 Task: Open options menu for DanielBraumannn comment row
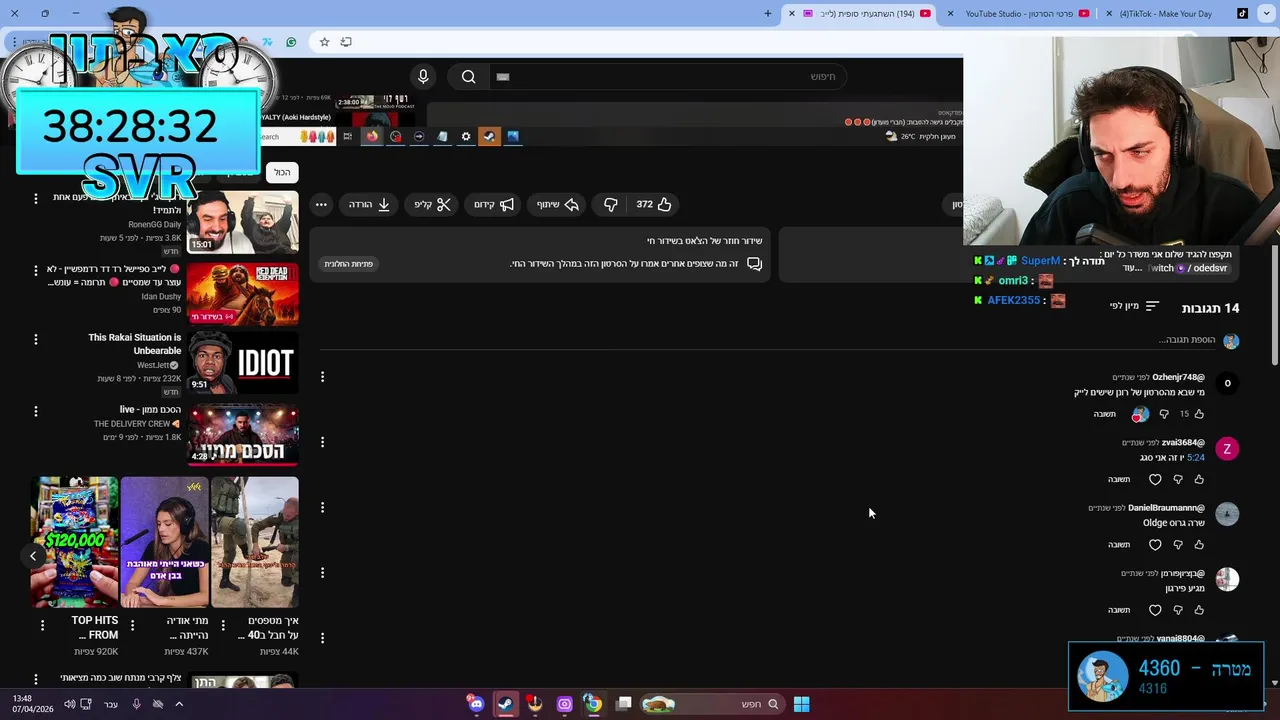click(322, 507)
